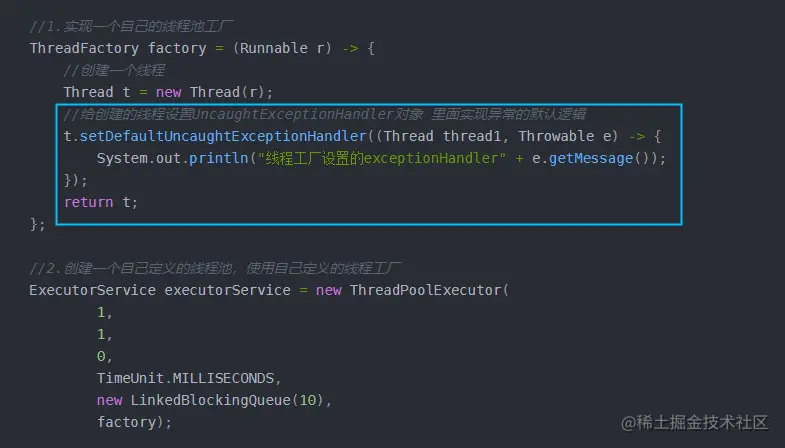Image resolution: width=785 pixels, height=448 pixels.
Task: Click 'setDefaultUncaughtExceptionHandler' method name
Action: click(x=223, y=136)
